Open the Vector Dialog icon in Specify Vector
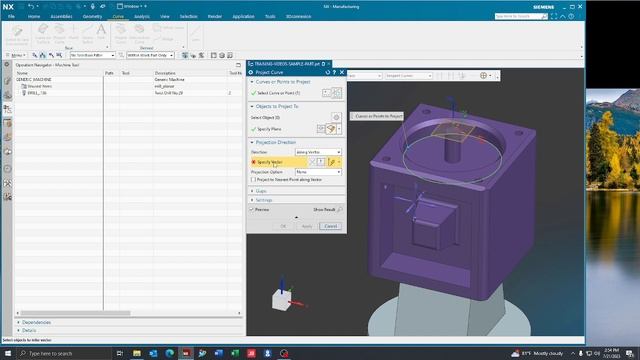 point(321,162)
